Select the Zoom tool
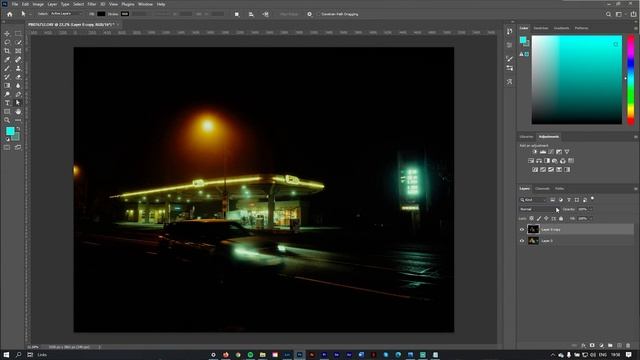 point(7,120)
